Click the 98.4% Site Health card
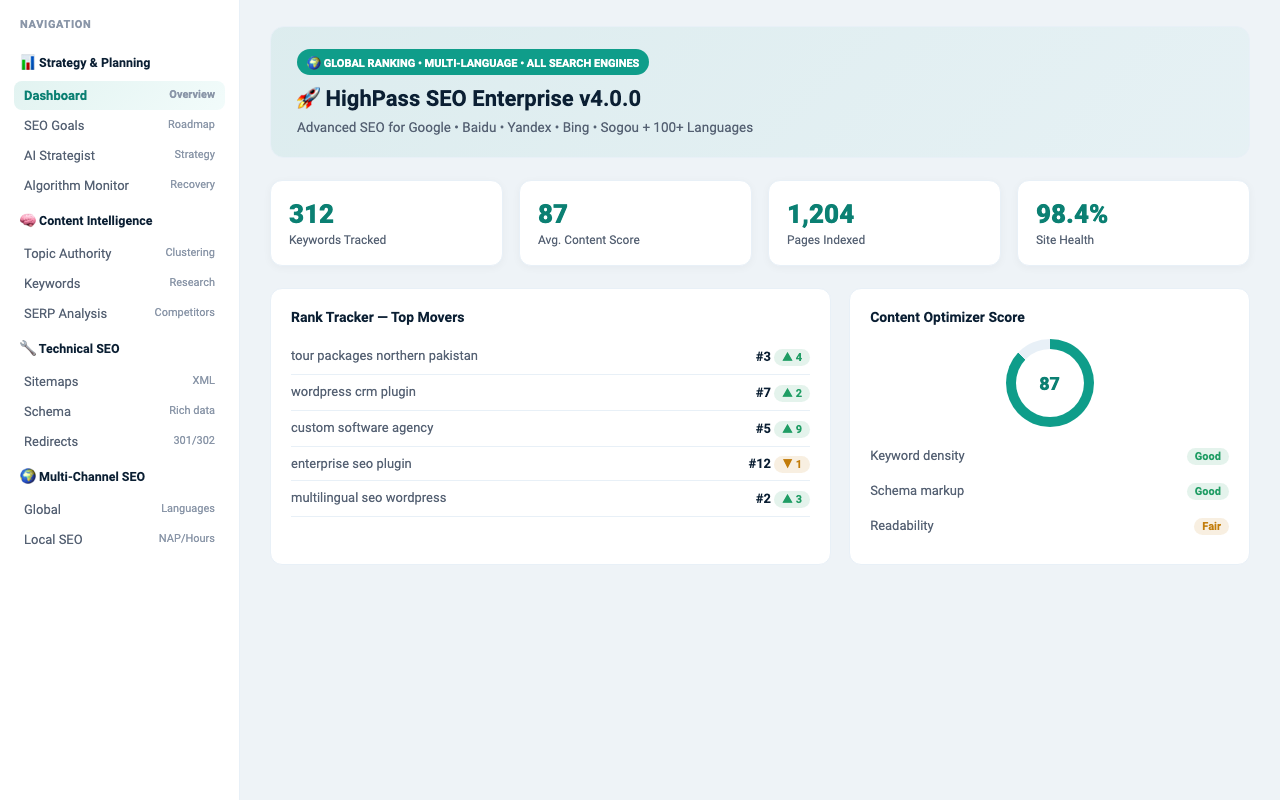 pyautogui.click(x=1133, y=223)
